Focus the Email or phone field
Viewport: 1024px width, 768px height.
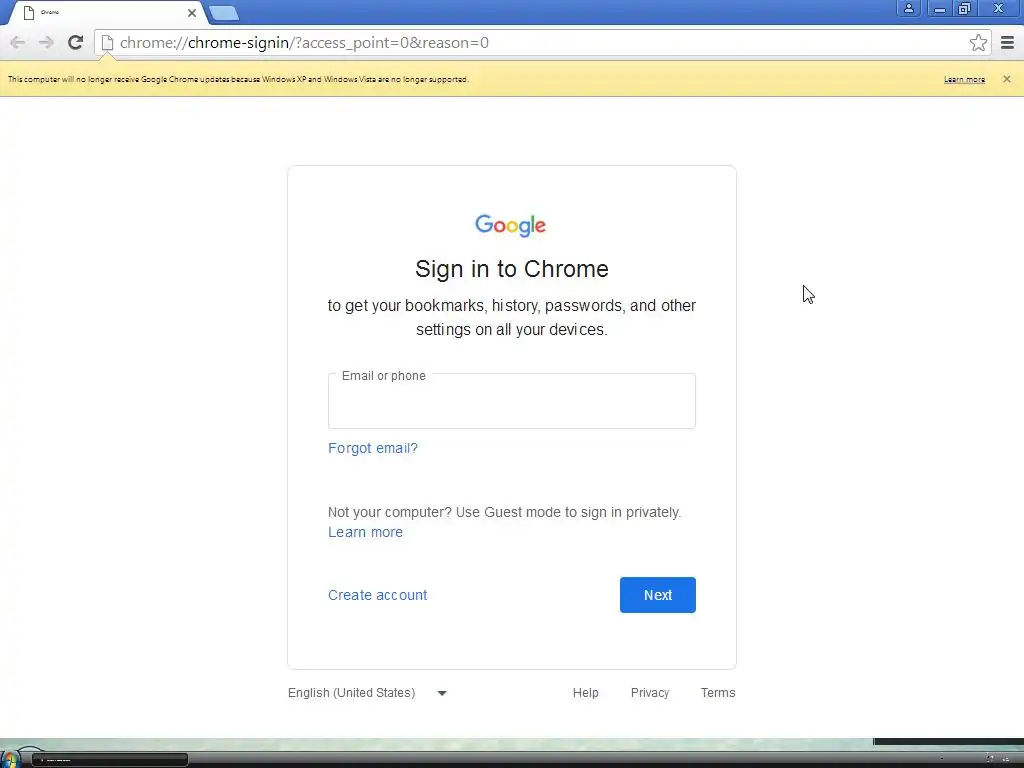tap(511, 401)
